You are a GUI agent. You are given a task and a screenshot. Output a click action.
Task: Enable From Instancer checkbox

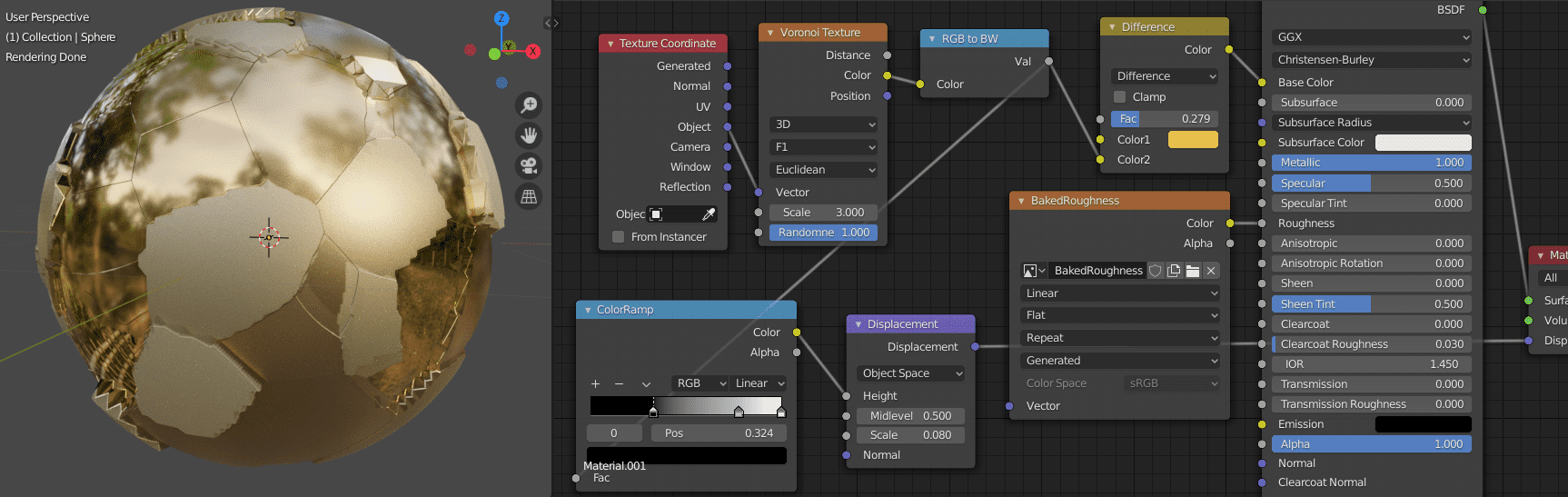[x=619, y=237]
